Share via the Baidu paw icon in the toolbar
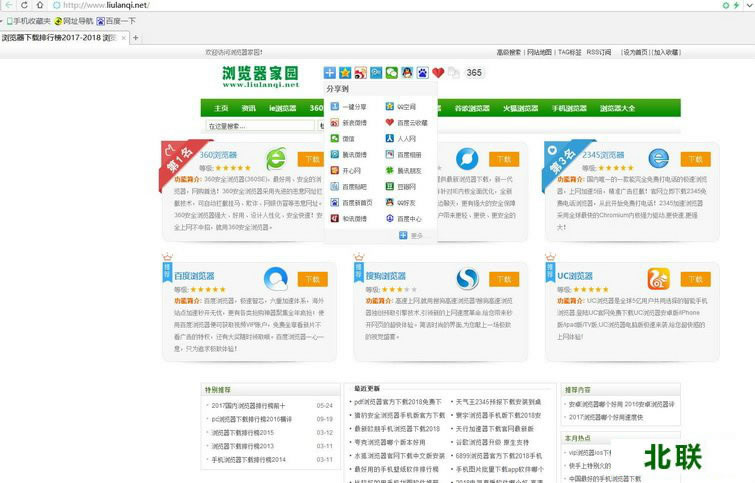Image resolution: width=755 pixels, height=483 pixels. click(422, 73)
